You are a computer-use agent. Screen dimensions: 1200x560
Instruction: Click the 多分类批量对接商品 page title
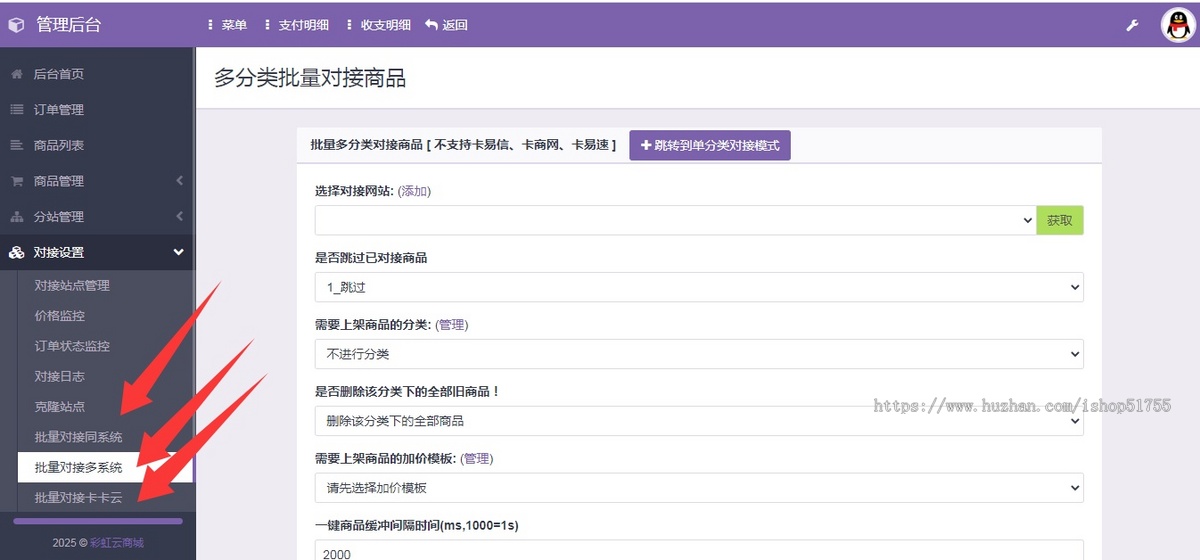coord(310,78)
